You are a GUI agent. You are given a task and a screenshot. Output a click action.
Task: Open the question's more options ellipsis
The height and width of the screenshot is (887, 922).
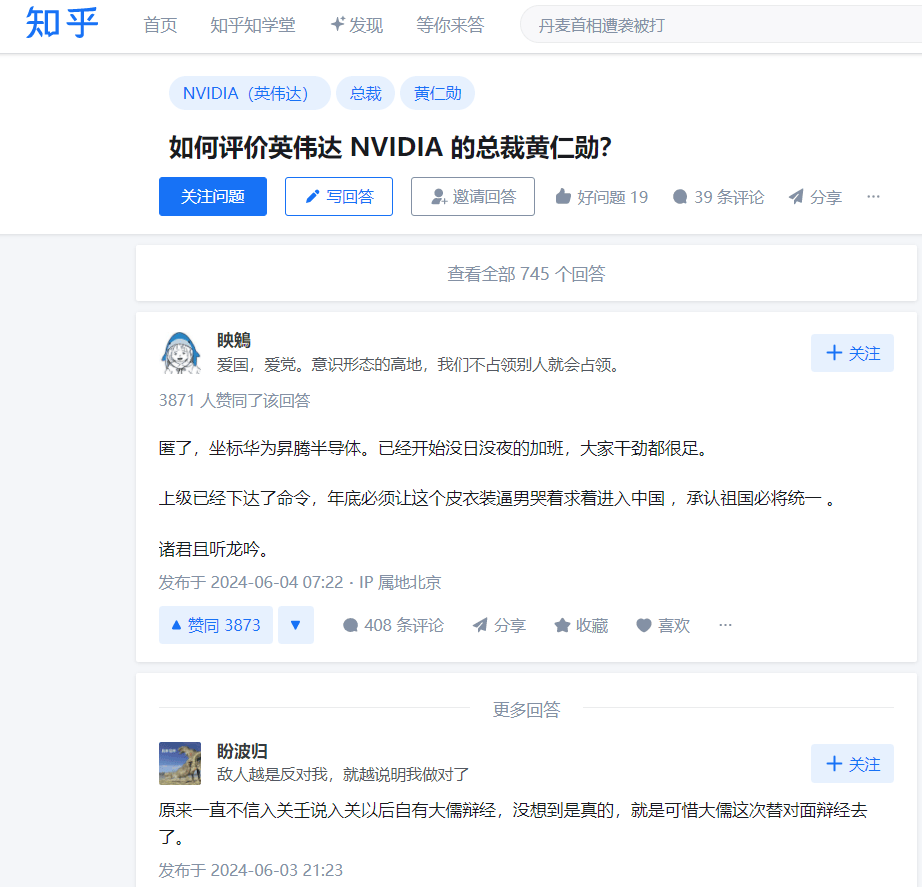point(873,196)
